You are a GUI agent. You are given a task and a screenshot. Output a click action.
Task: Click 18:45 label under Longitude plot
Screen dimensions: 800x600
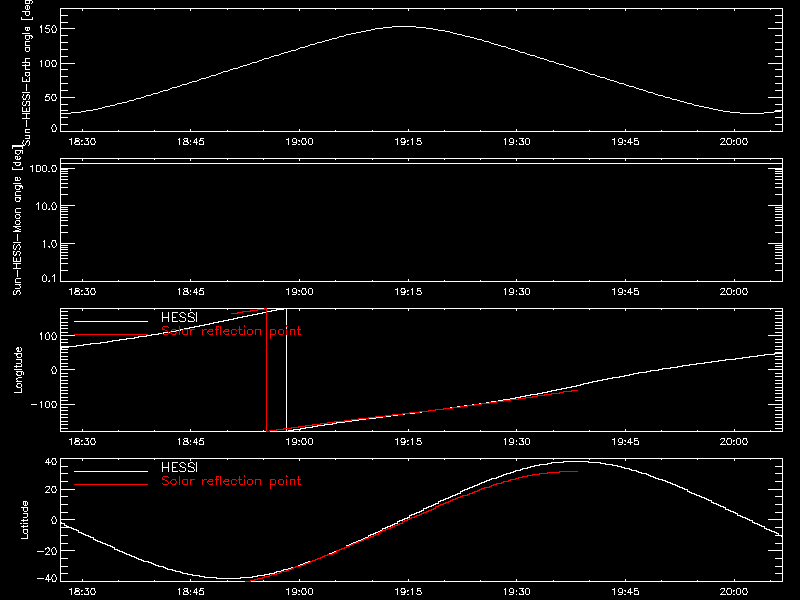click(191, 442)
